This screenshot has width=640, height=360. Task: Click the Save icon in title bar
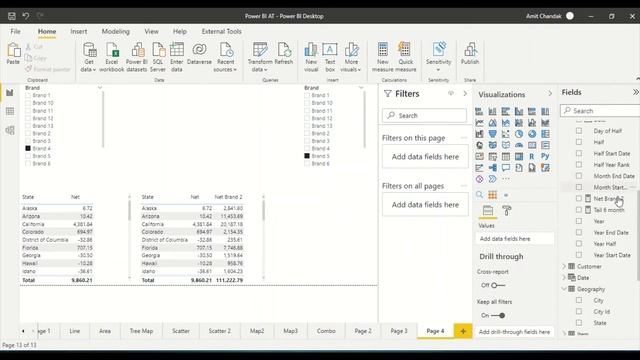tap(12, 16)
